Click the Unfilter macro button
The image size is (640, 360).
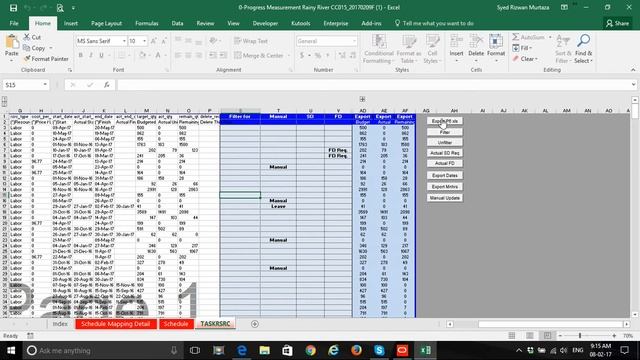[444, 142]
